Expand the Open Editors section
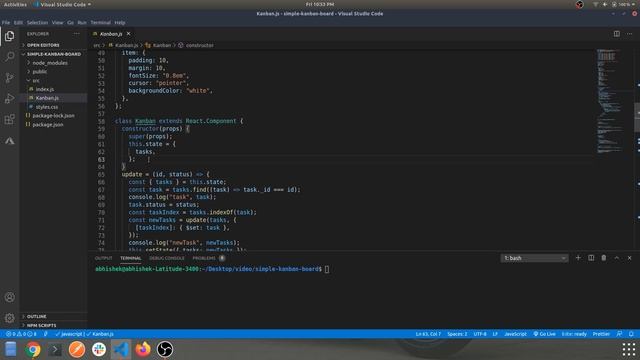This screenshot has width=640, height=360. pos(53,45)
